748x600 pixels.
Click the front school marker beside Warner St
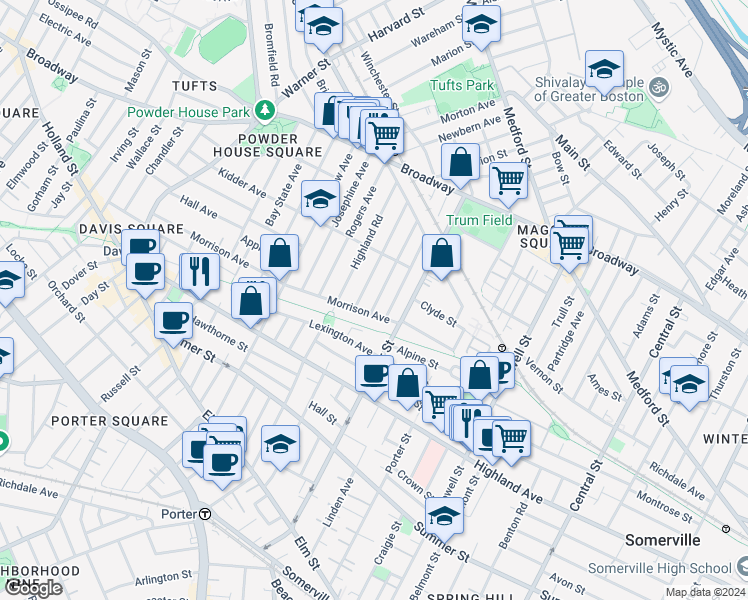pyautogui.click(x=323, y=26)
